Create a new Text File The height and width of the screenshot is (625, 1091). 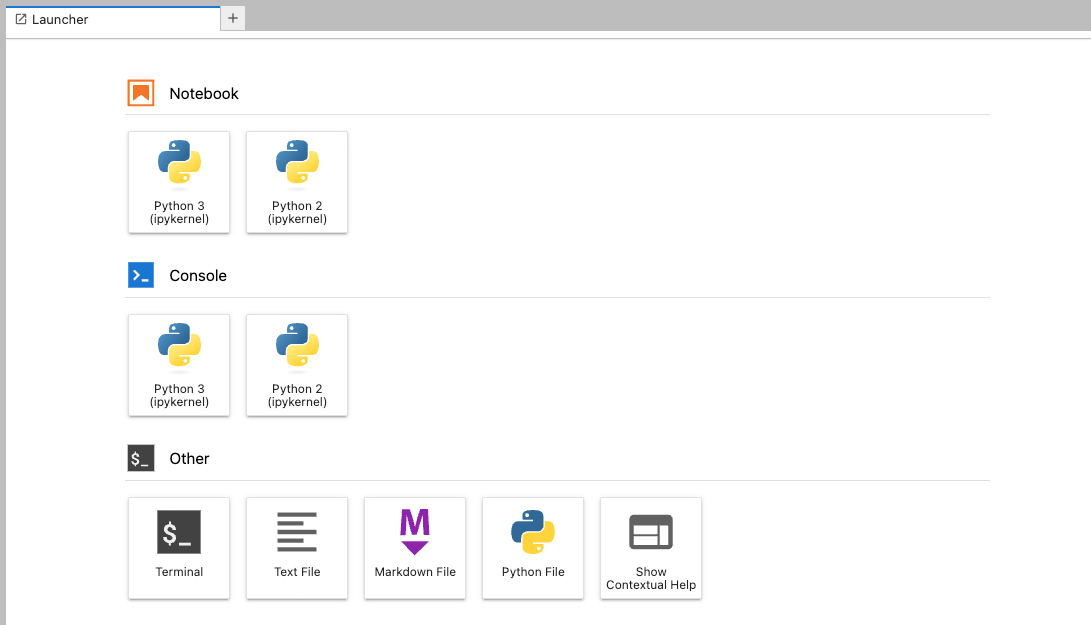(297, 548)
